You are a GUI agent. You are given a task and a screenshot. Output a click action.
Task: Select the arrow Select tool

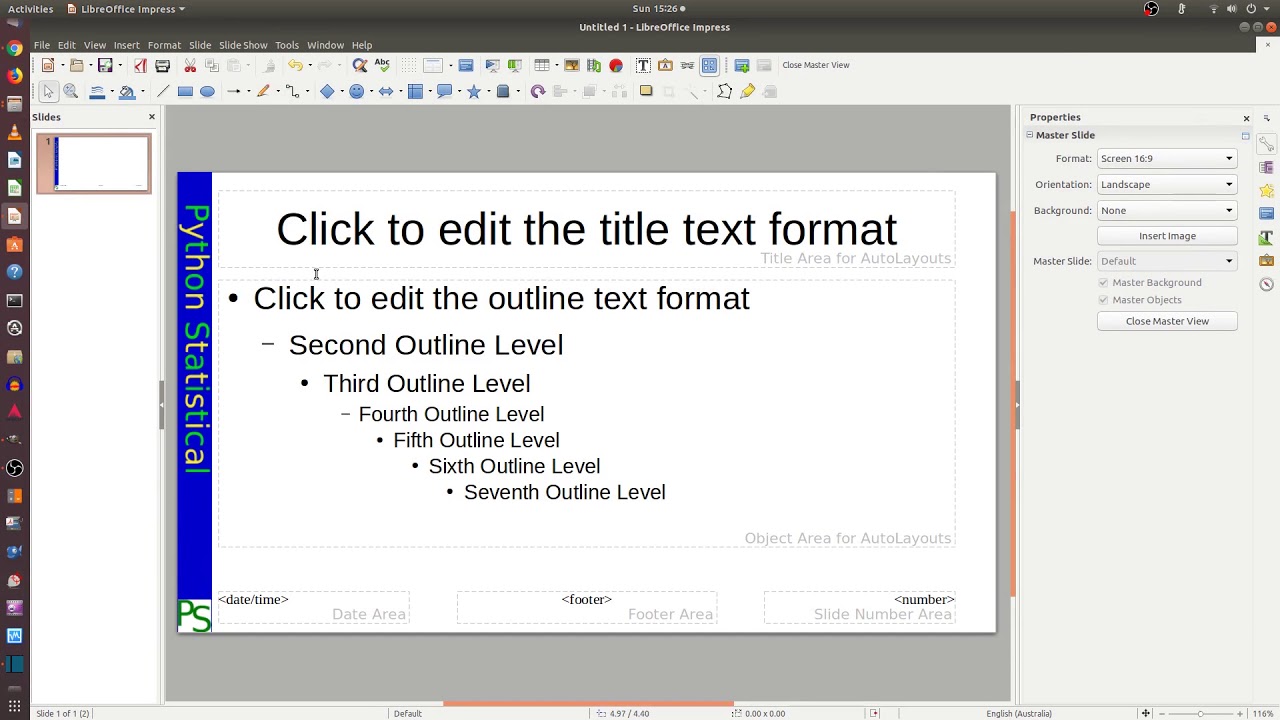pyautogui.click(x=48, y=91)
